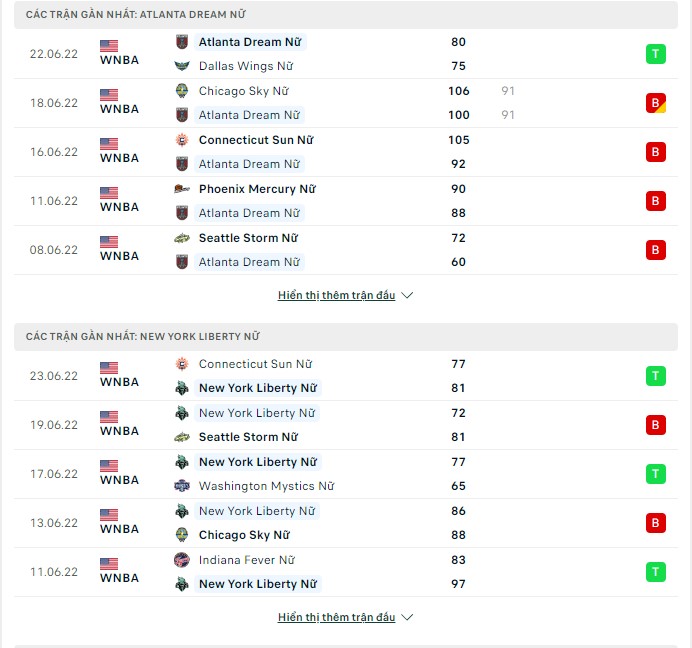Click the green T badge for 17.06.22 match
Screen dimensions: 692x648
(x=655, y=474)
